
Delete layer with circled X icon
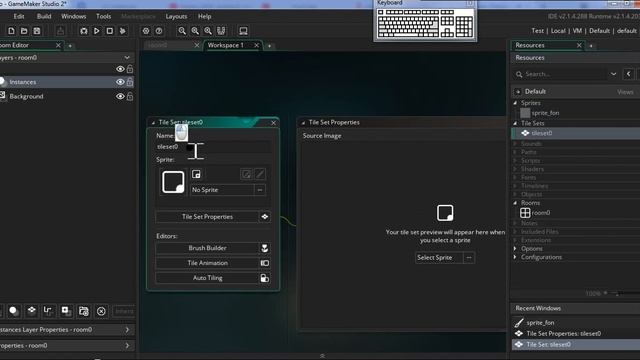pyautogui.click(x=101, y=311)
